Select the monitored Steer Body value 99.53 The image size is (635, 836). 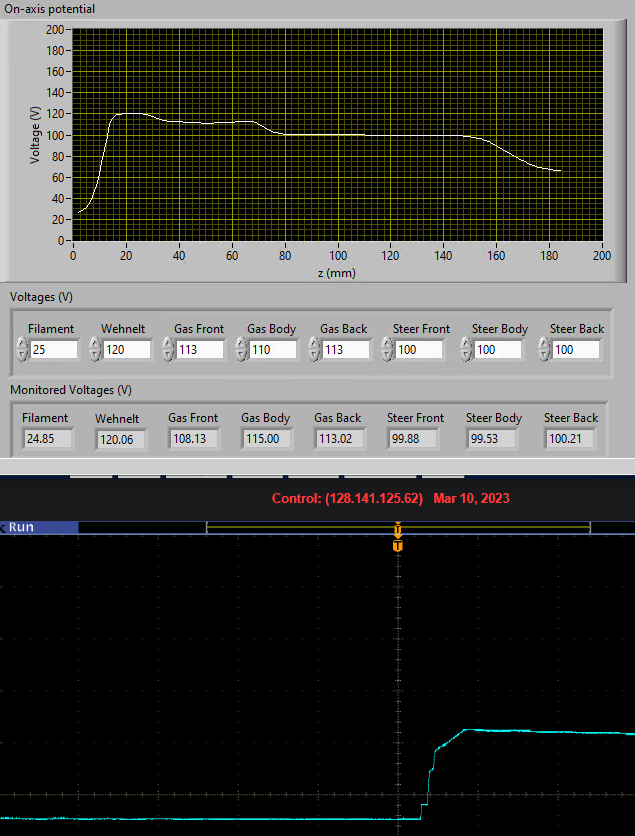pyautogui.click(x=491, y=439)
